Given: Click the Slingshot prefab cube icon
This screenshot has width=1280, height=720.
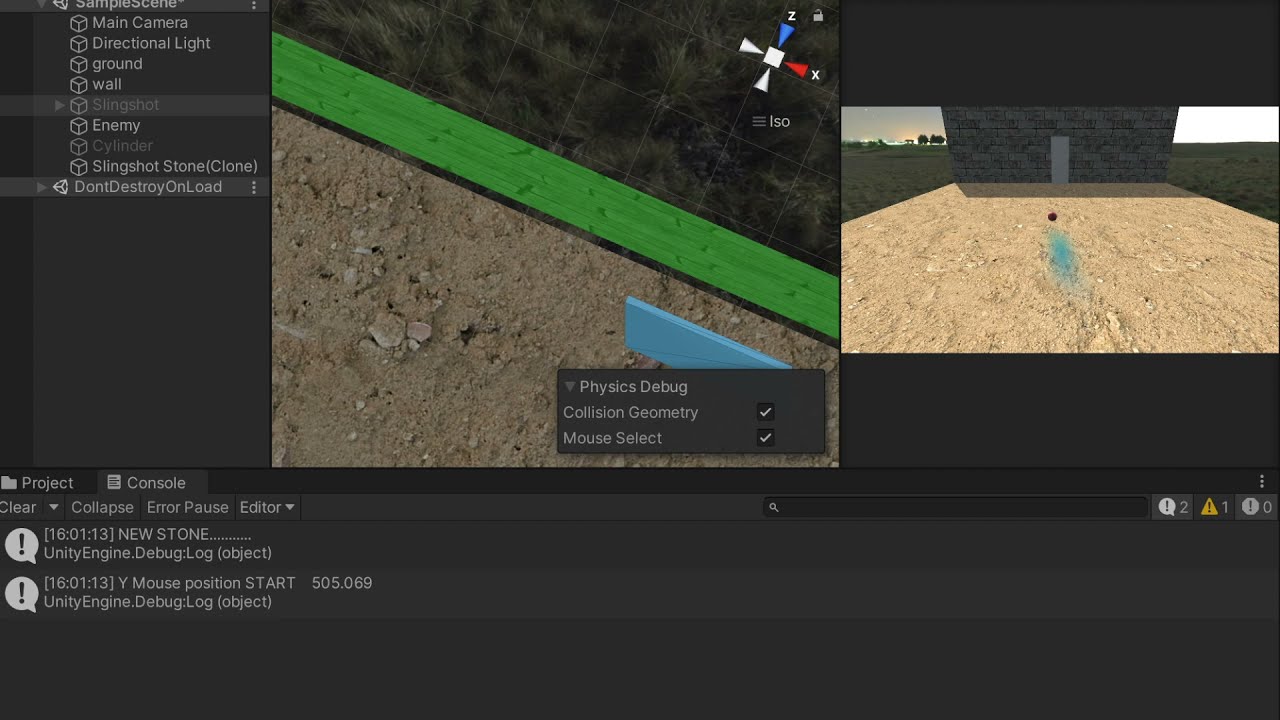Looking at the screenshot, I should click(79, 105).
